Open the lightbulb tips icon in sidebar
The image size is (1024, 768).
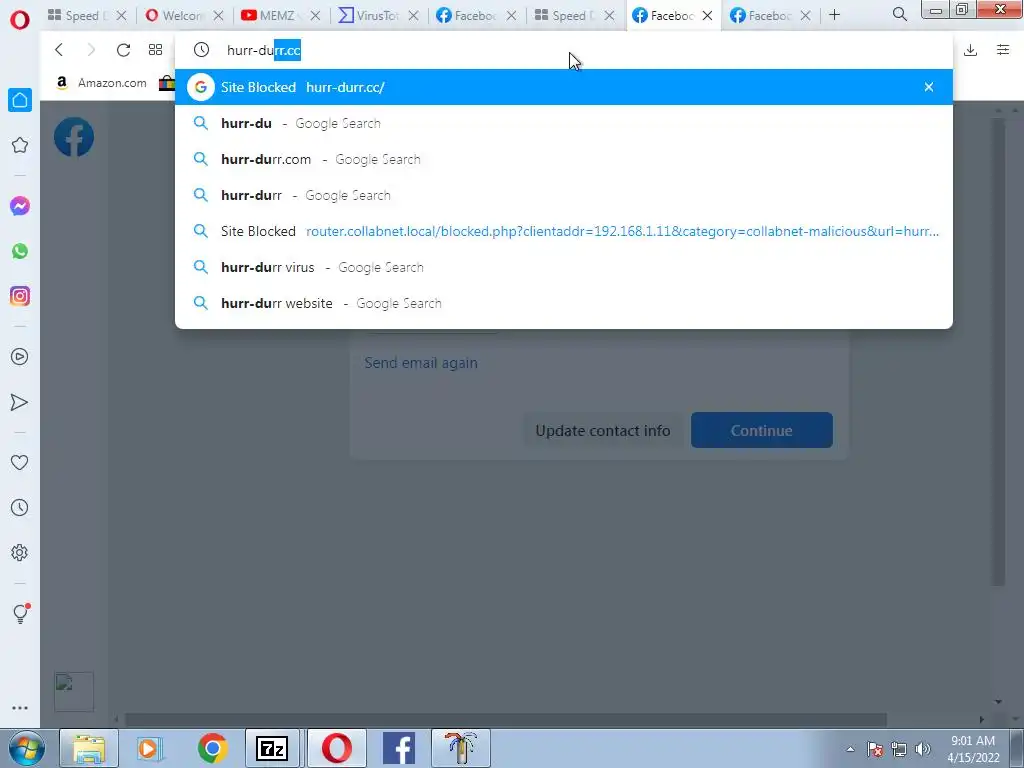click(20, 613)
